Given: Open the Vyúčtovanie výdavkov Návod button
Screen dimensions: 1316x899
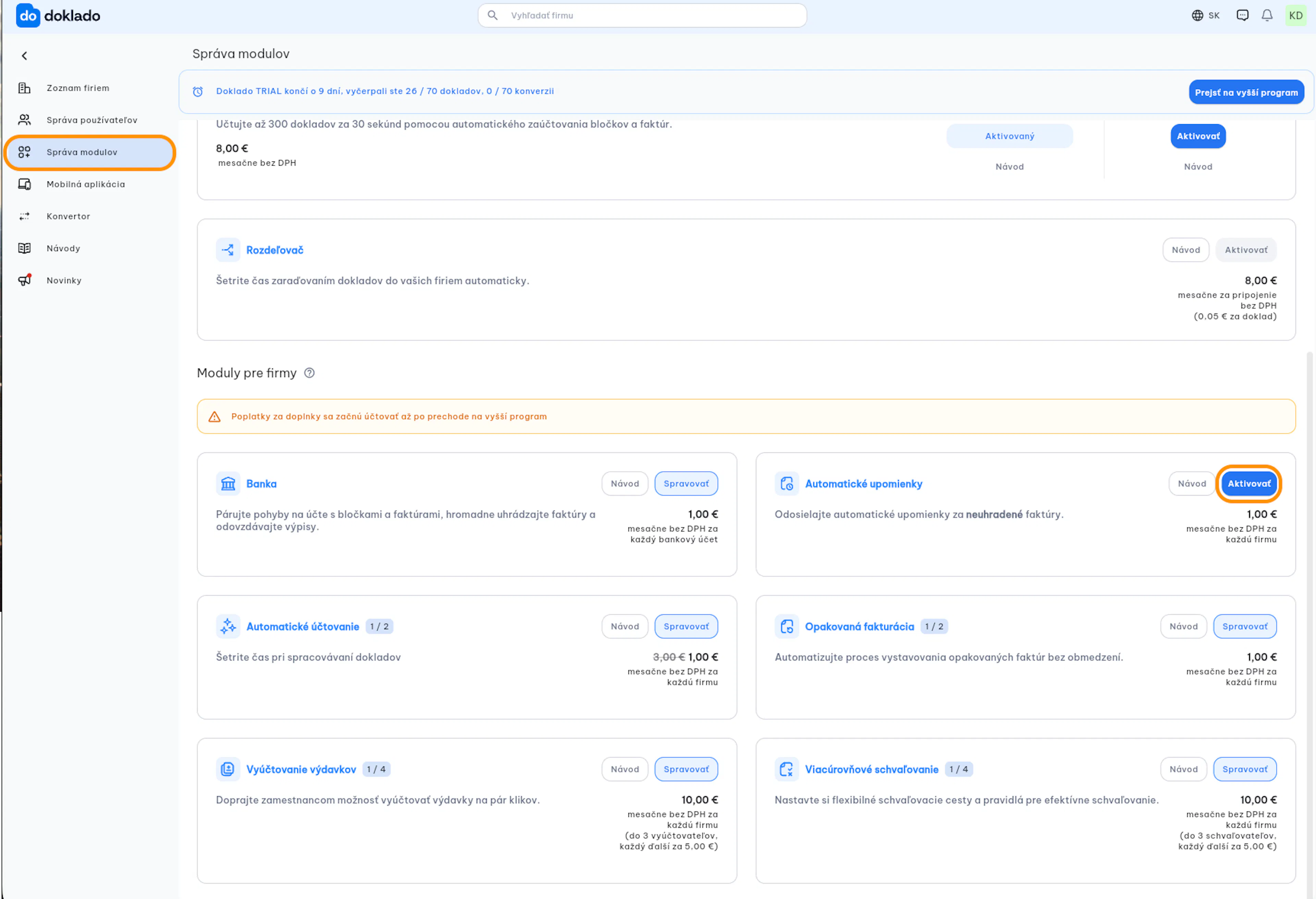Looking at the screenshot, I should tap(625, 769).
